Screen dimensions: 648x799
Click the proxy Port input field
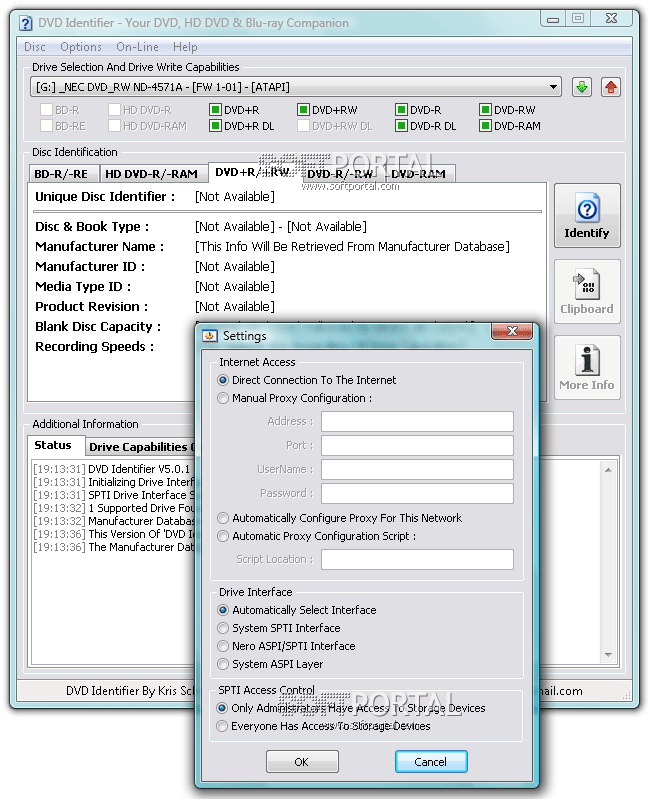(417, 445)
